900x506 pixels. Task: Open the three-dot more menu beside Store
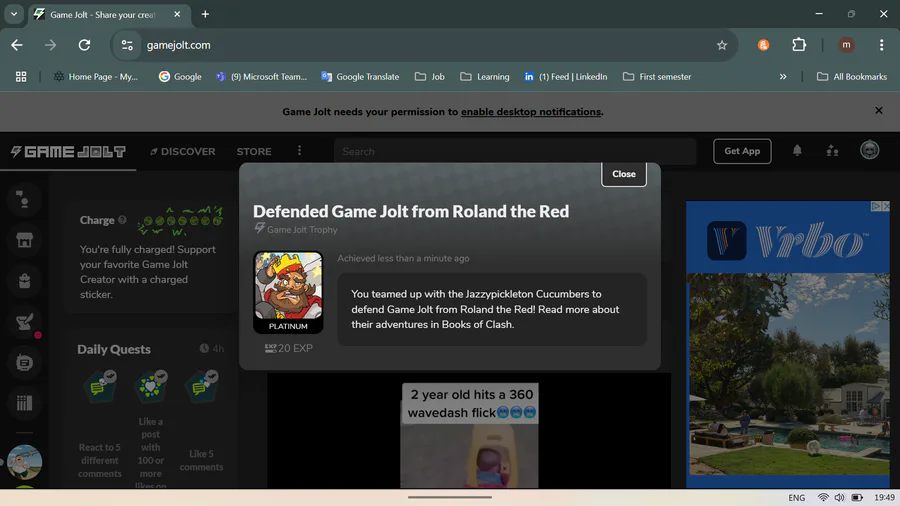pyautogui.click(x=299, y=150)
